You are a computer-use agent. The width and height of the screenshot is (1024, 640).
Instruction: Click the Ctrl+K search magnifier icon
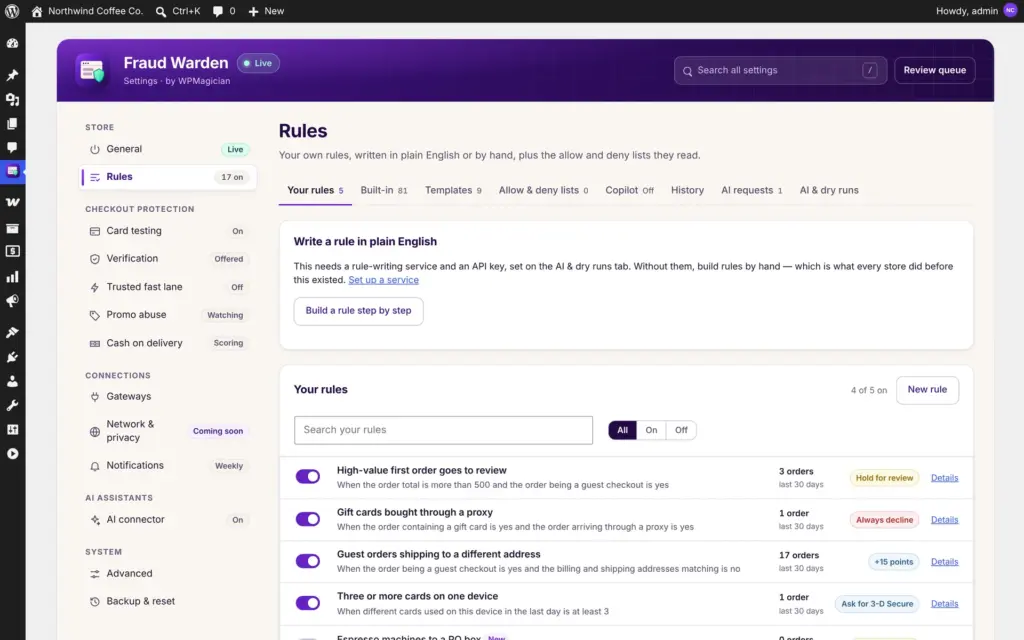coord(161,11)
